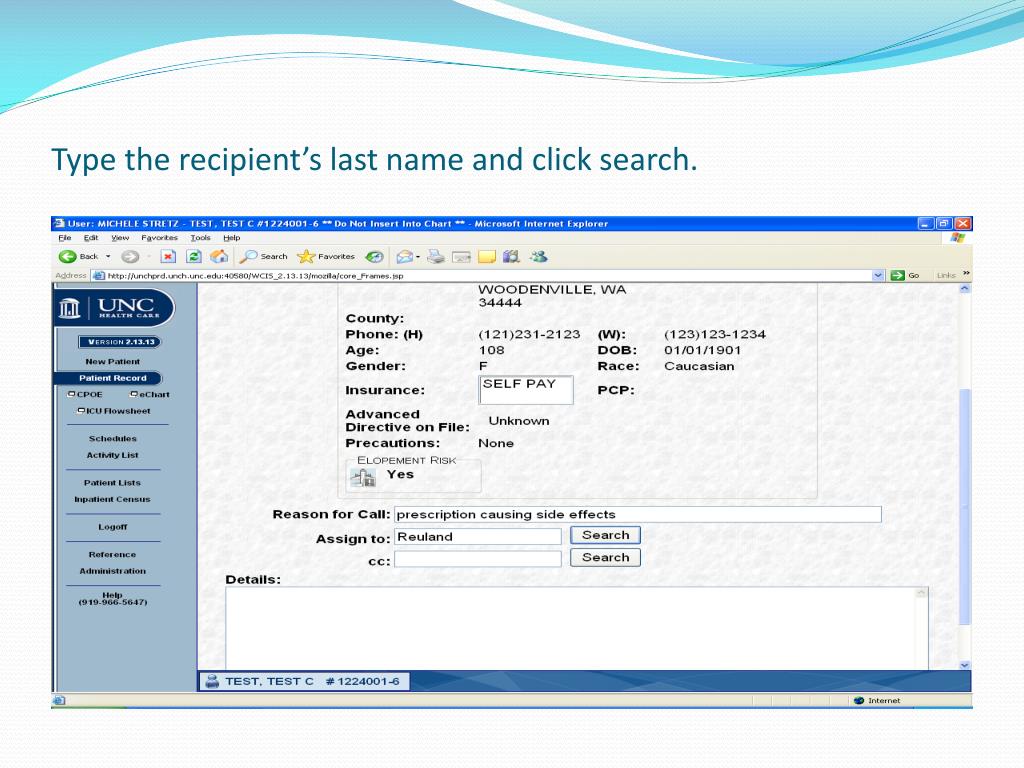1024x768 pixels.
Task: Expand the Links toolbar chevron
Action: (967, 274)
